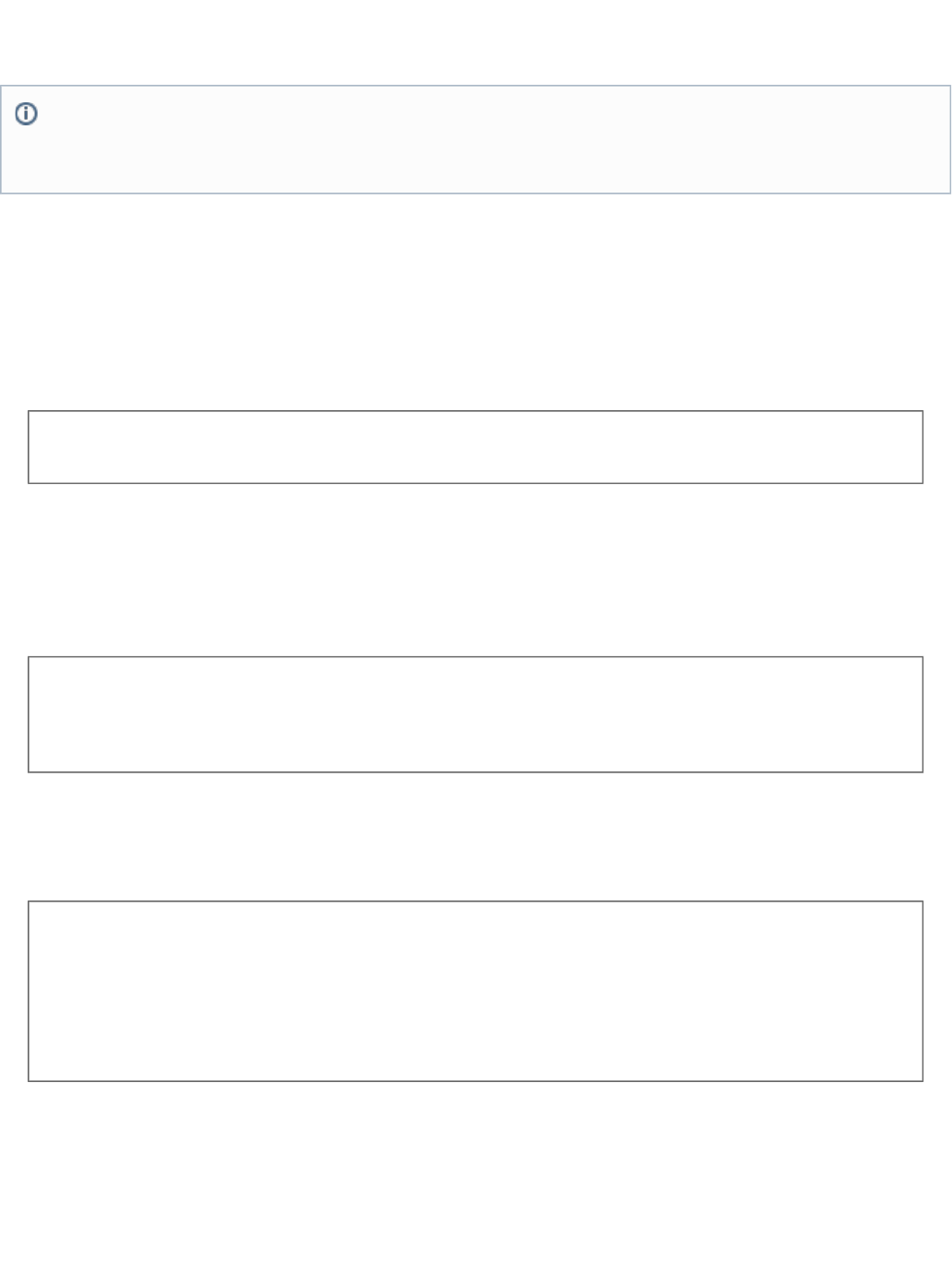This screenshot has height=1283, width=952.
Task: Place cursor in the largest code box
Action: (476, 991)
